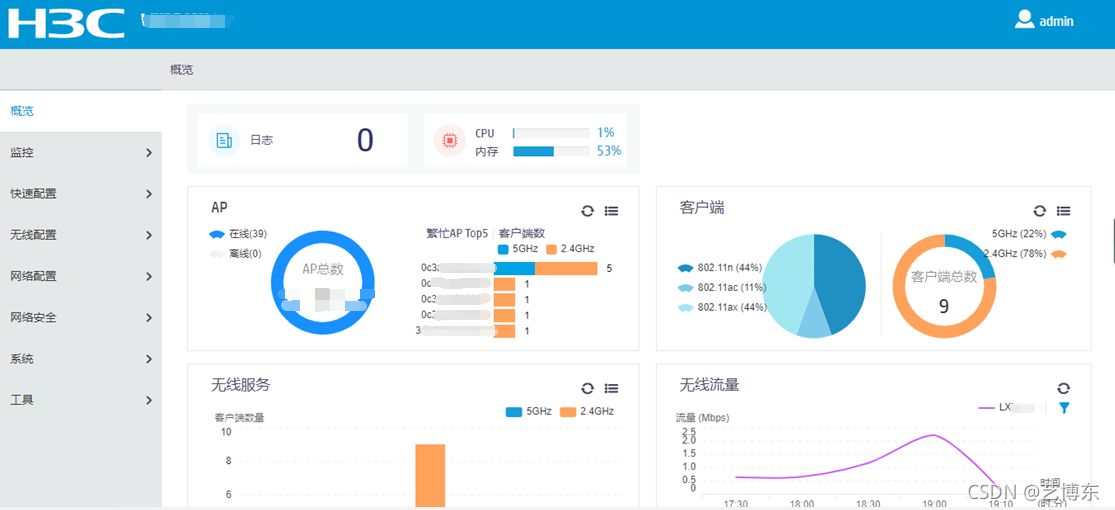Toggle the 在线(39) legend marker

tap(217, 235)
